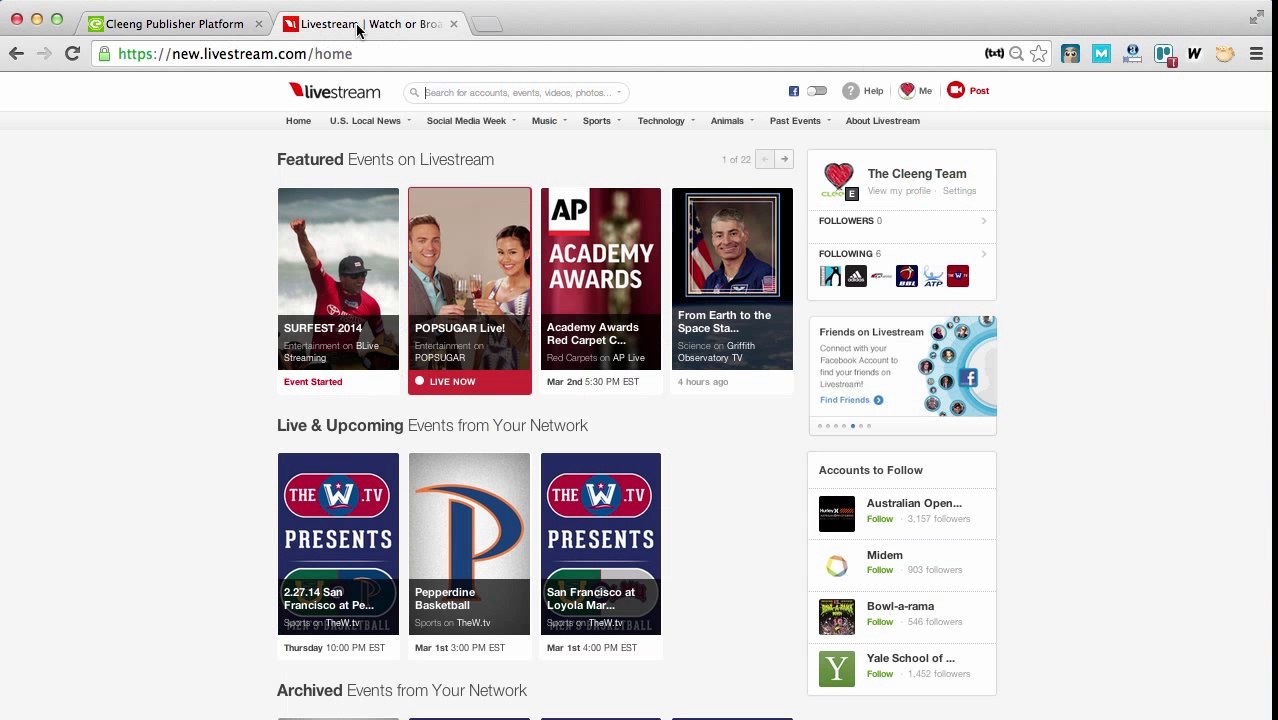Screen dimensions: 1278x720
Task: Open the Chrome hamburger menu
Action: tap(1256, 54)
